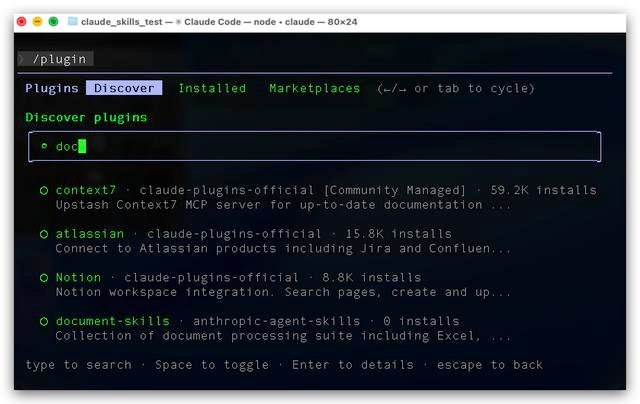Select the Notion plugin entry name
Viewport: 640px width, 404px height.
click(78, 278)
